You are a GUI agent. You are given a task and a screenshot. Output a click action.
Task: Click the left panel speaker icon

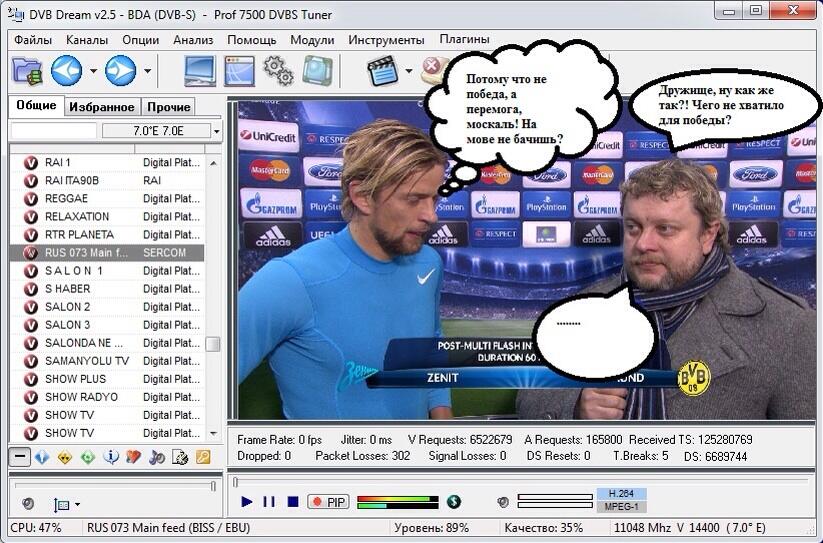click(28, 504)
